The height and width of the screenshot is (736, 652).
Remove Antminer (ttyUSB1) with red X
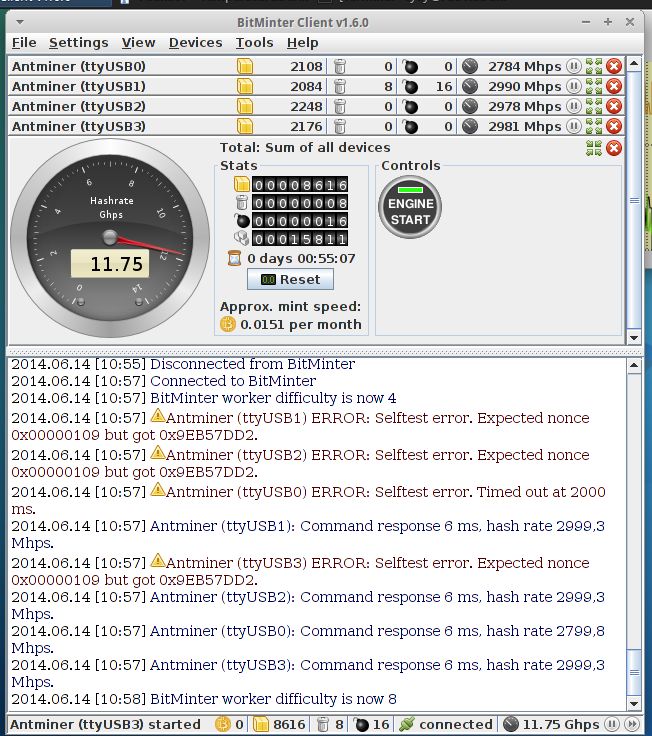coord(614,86)
